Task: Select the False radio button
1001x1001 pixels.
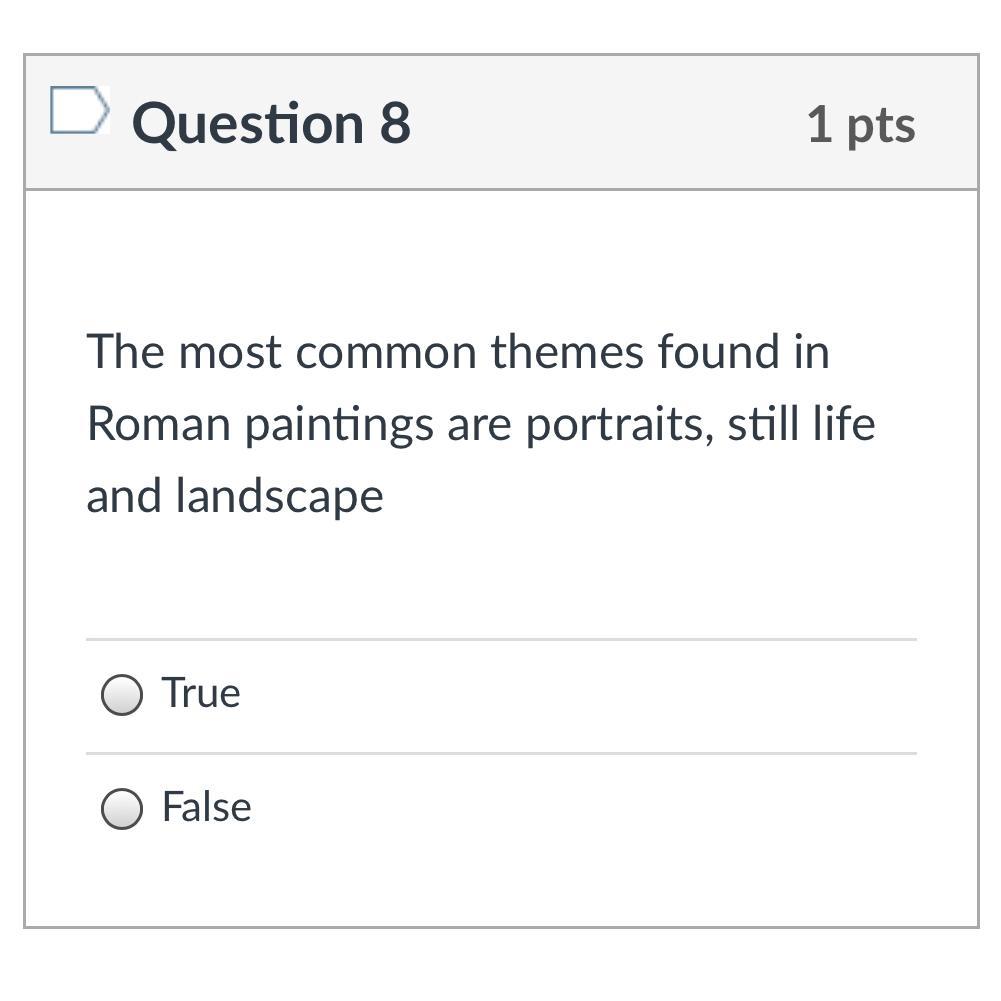Action: point(121,809)
